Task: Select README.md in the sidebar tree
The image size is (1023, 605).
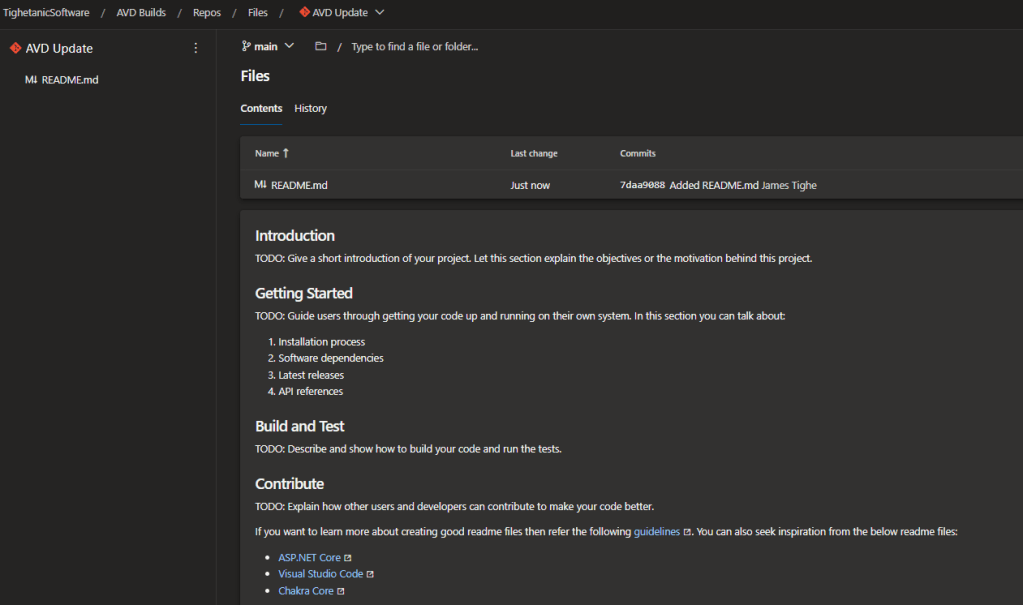Action: coord(69,80)
